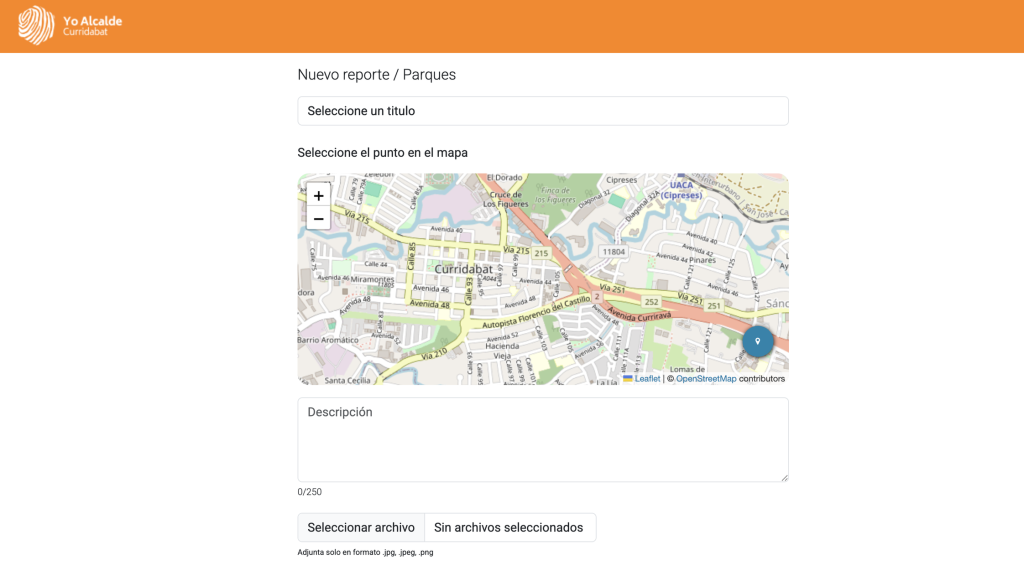
Task: Click the Yo Alcalde fingerprint logo
Action: [x=36, y=25]
